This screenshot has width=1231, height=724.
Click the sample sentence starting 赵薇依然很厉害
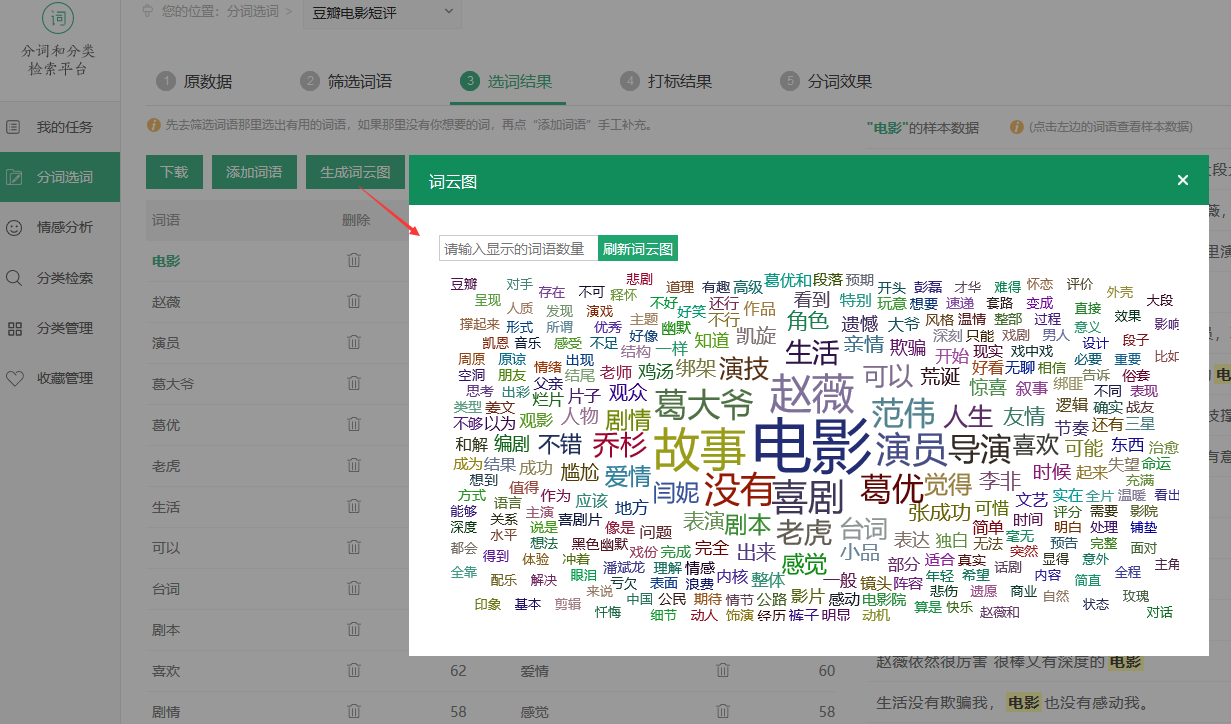pyautogui.click(x=1008, y=662)
